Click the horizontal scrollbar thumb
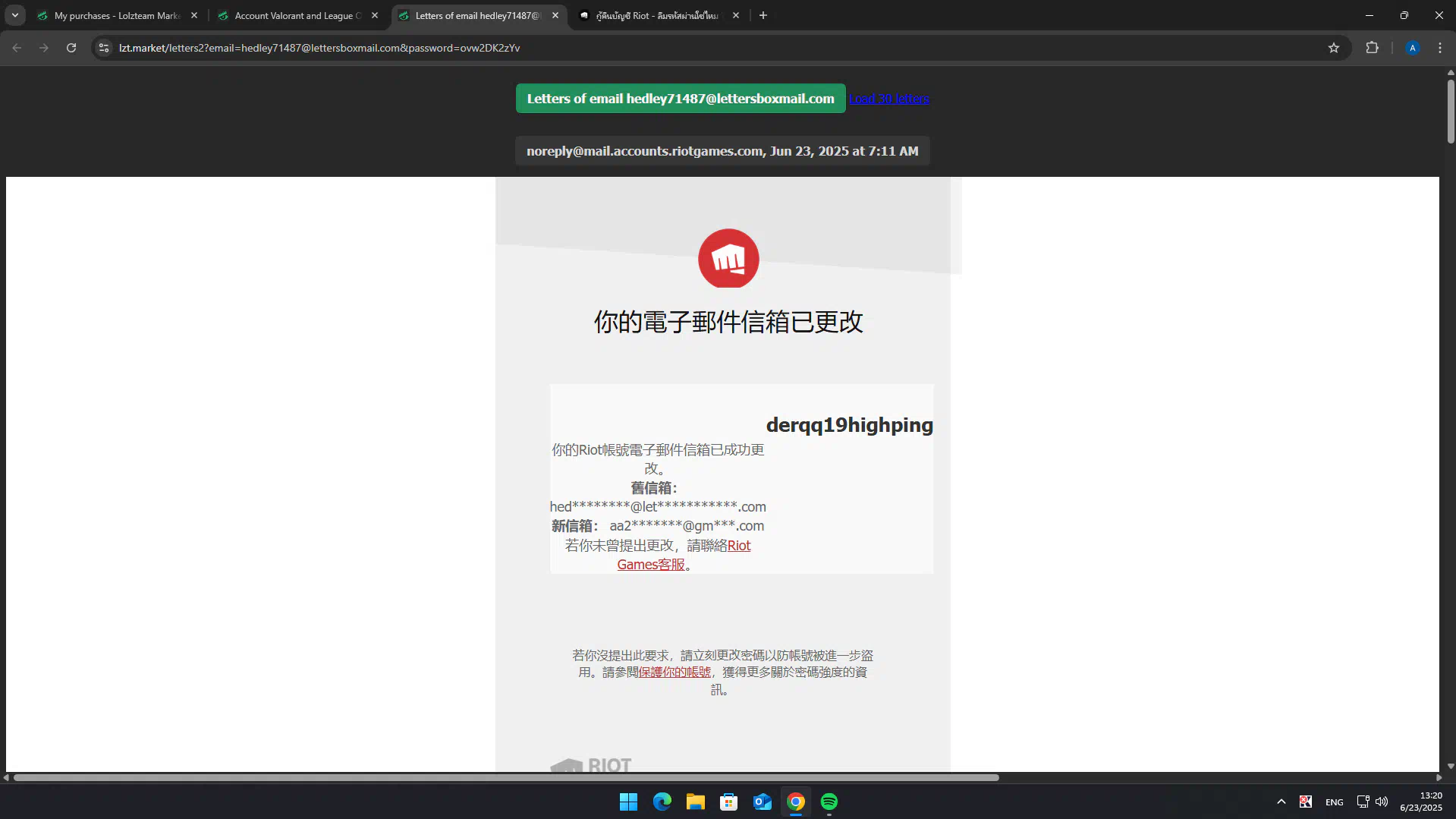This screenshot has height=819, width=1456. pos(506,777)
